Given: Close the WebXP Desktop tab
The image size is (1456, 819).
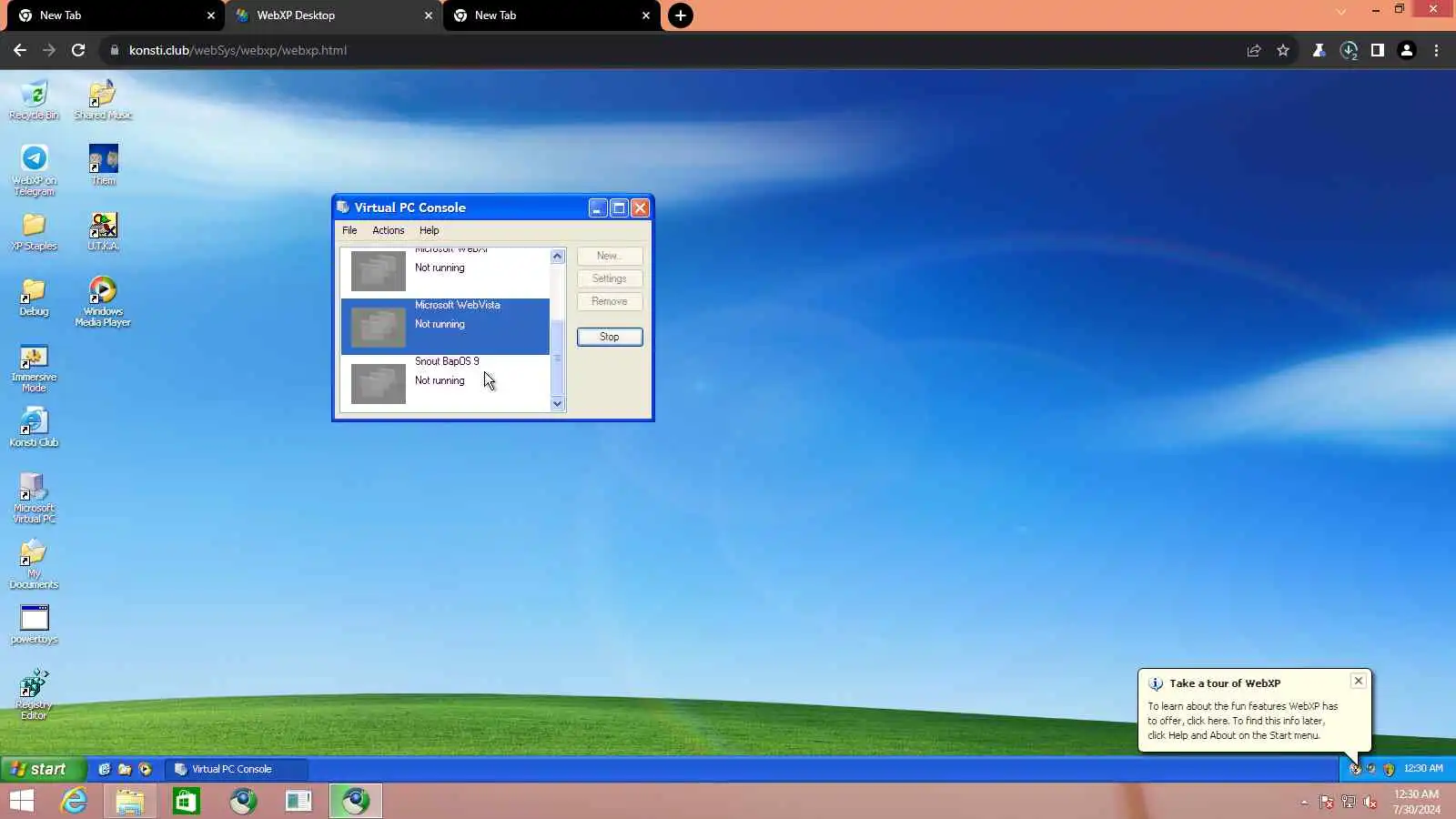Looking at the screenshot, I should [x=429, y=15].
